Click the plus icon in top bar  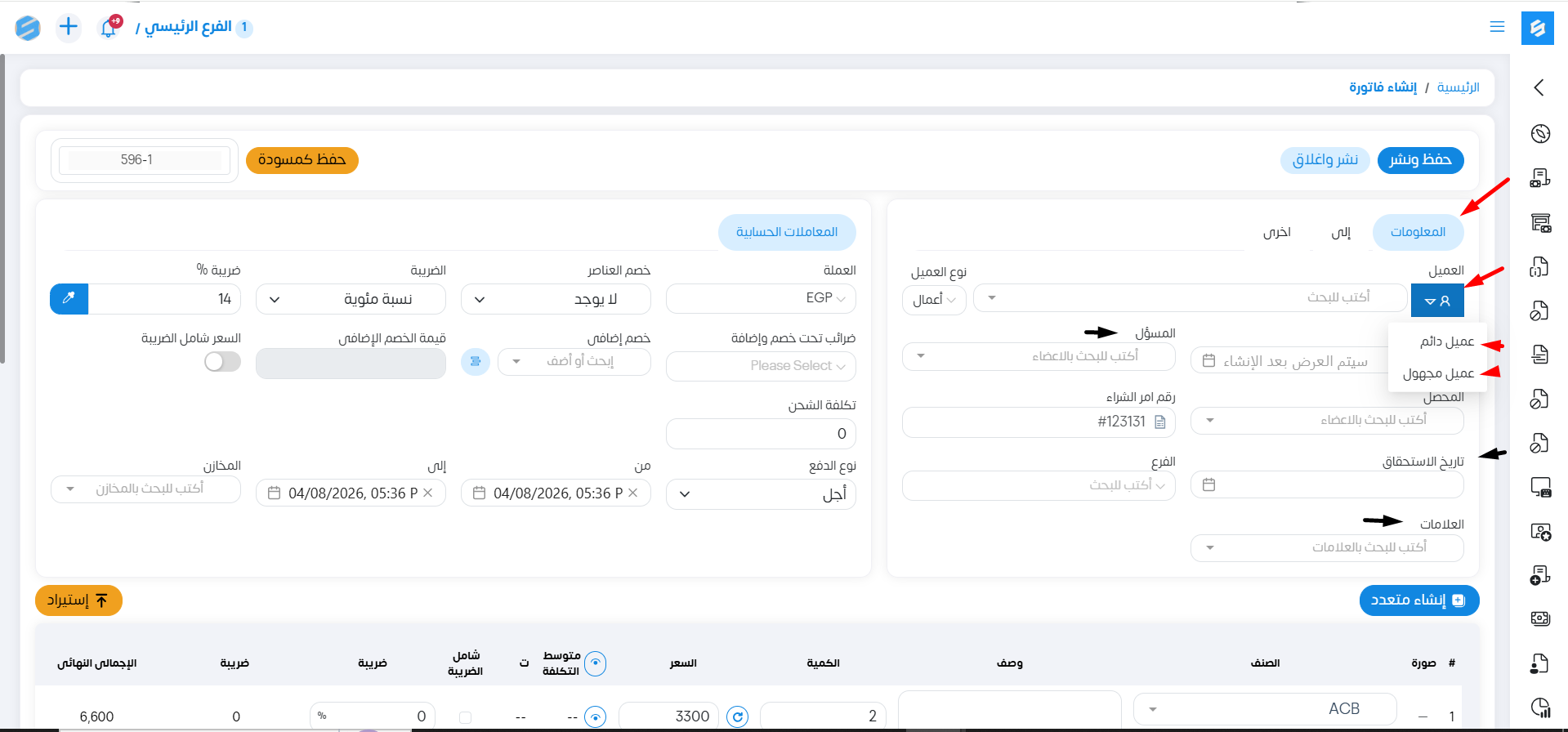point(69,27)
